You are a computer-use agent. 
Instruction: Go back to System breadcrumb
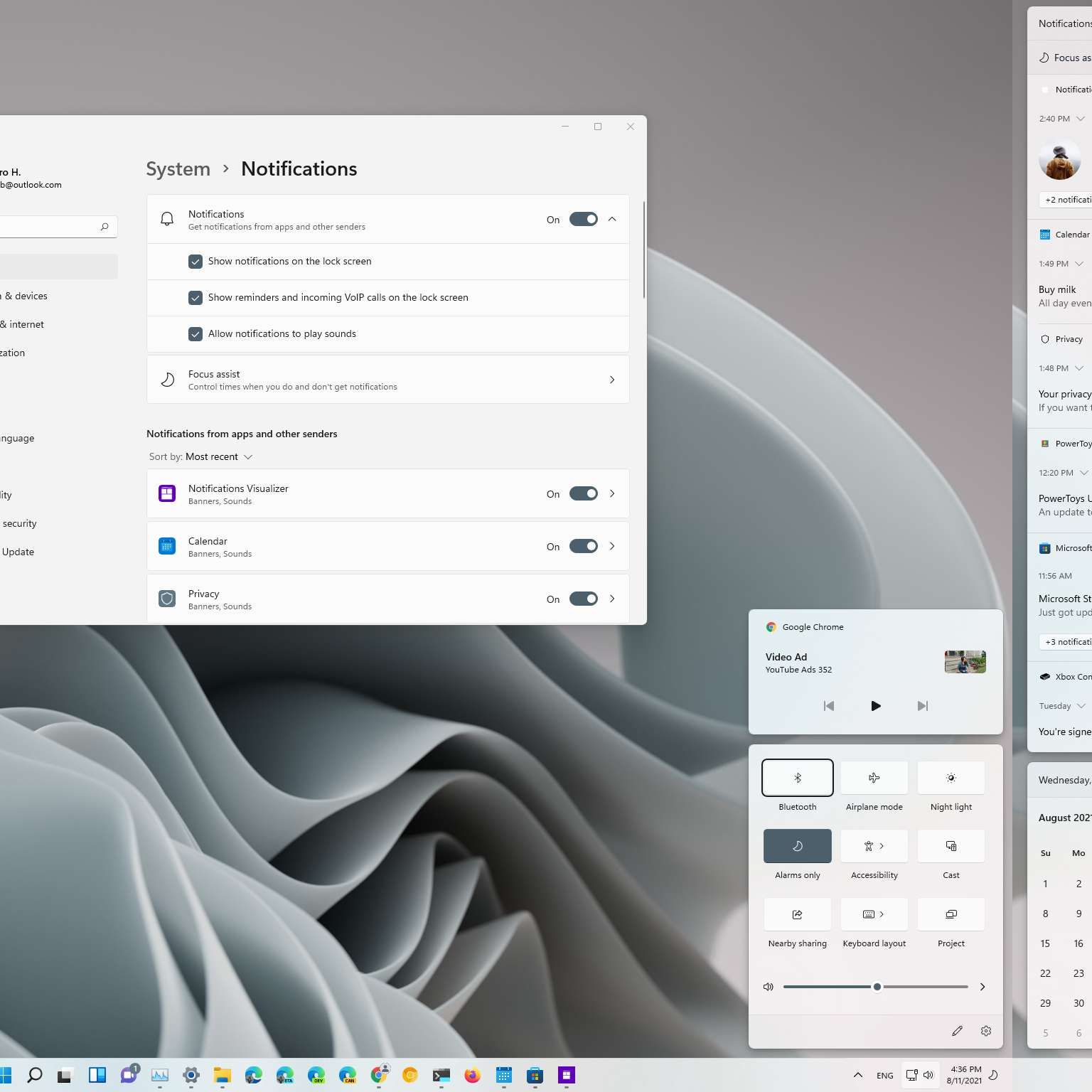point(178,168)
